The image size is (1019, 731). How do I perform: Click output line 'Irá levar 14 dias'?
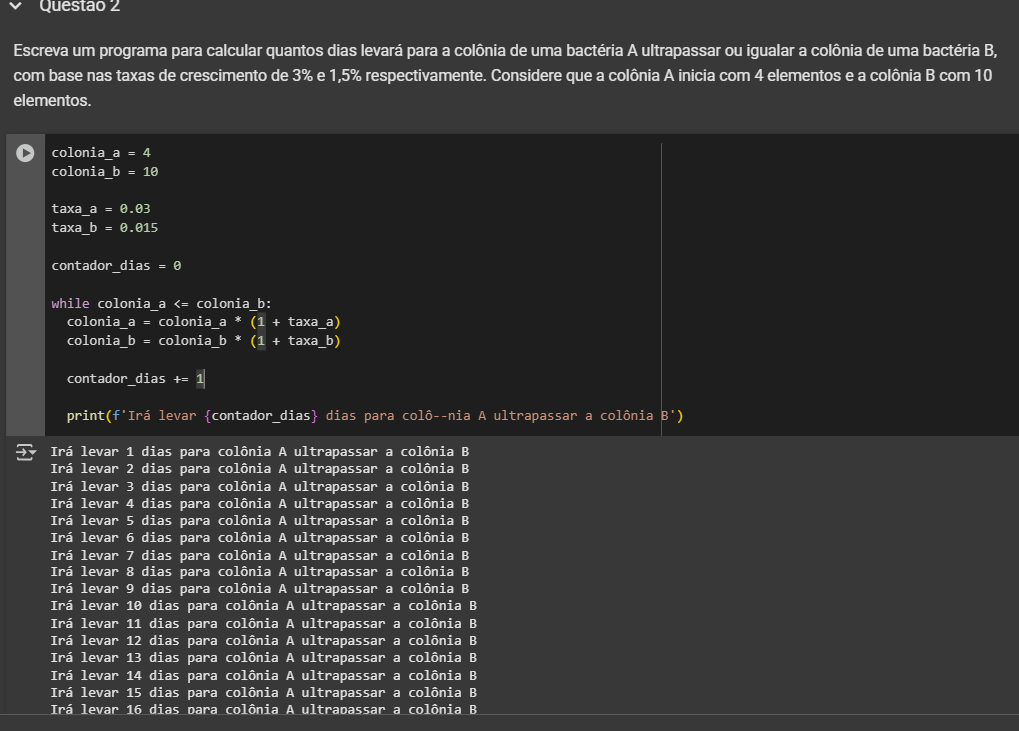[263, 675]
